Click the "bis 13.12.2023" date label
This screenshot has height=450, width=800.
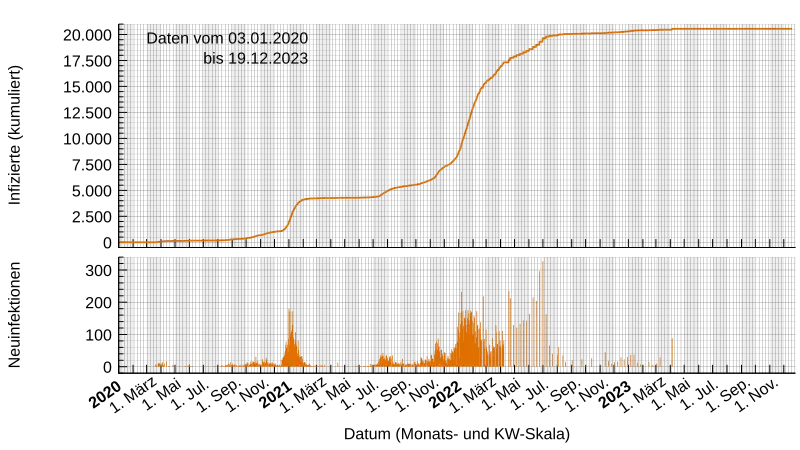pos(255,59)
